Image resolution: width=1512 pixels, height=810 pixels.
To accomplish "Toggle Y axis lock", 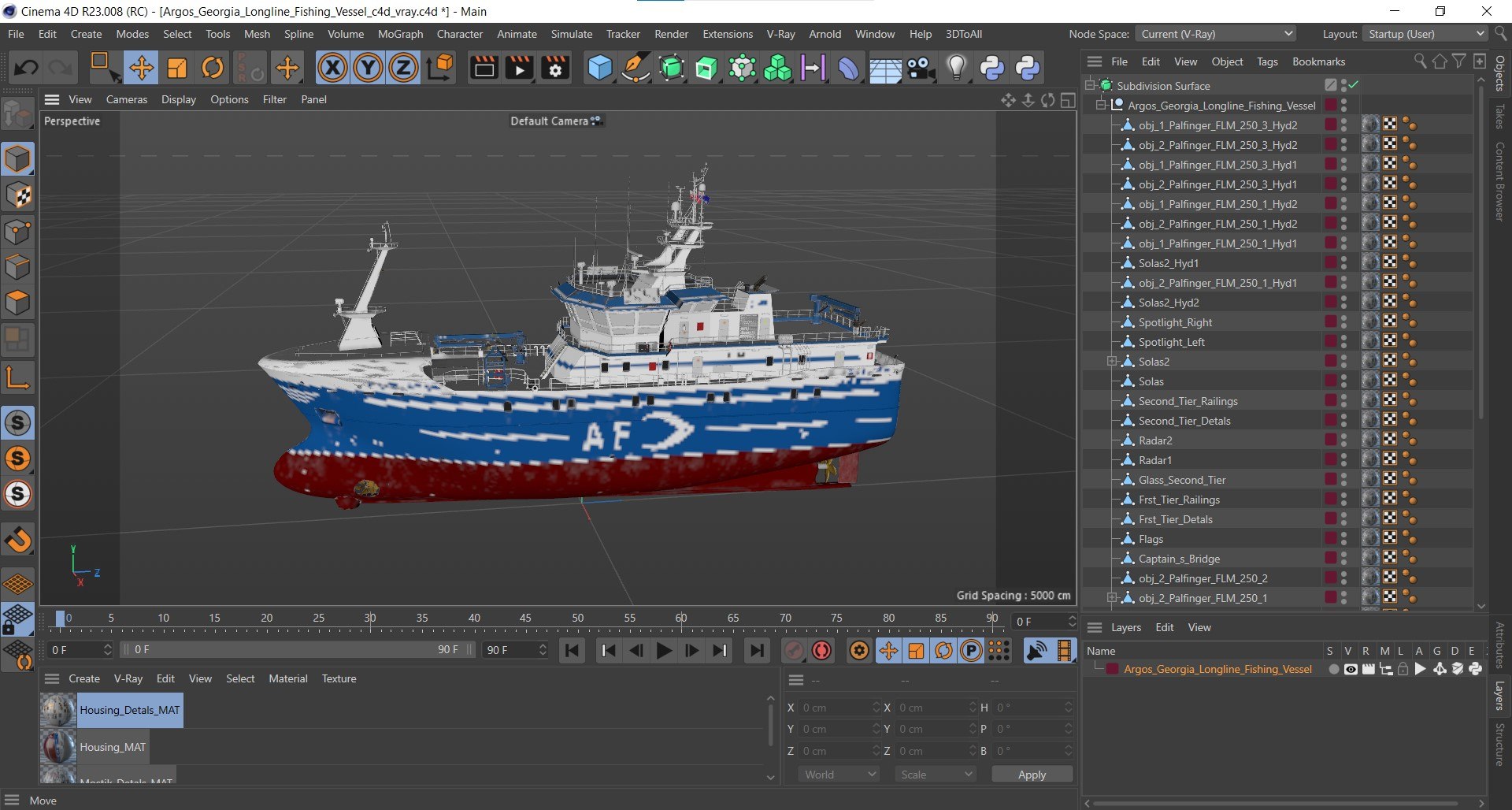I will tap(368, 68).
